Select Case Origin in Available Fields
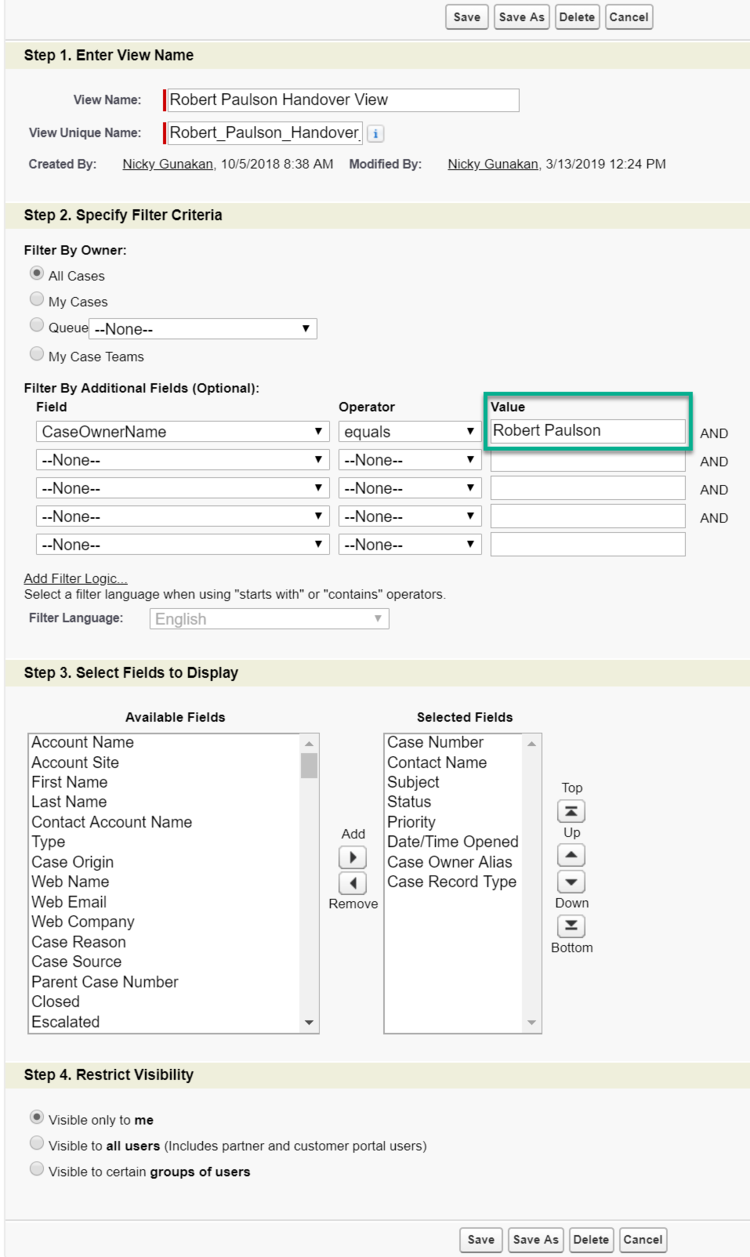Screen dimensions: 750x1257 click(x=73, y=862)
